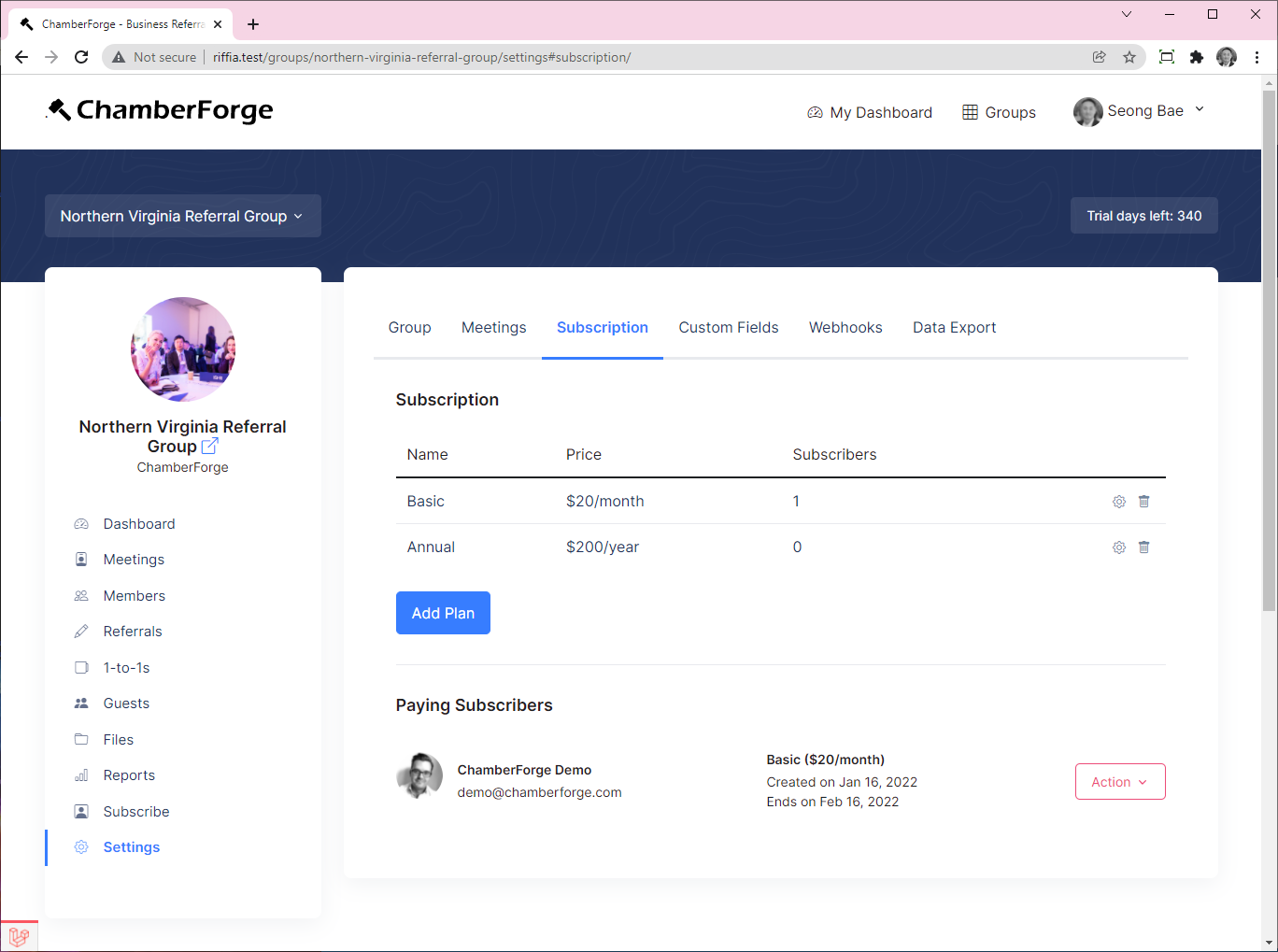1278x952 pixels.
Task: Select the Members people icon in sidebar
Action: click(82, 595)
